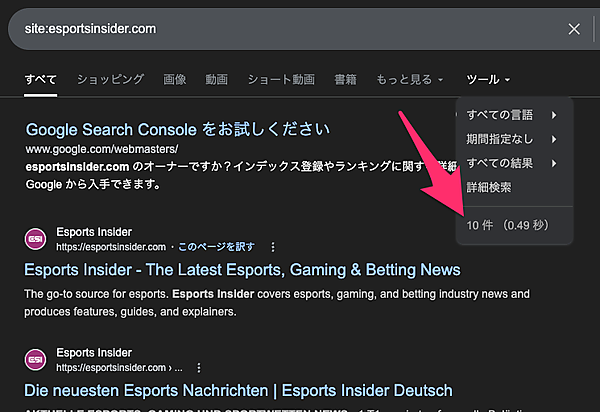The width and height of the screenshot is (600, 412).
Task: Expand the すべての結果 submenu
Action: (514, 163)
